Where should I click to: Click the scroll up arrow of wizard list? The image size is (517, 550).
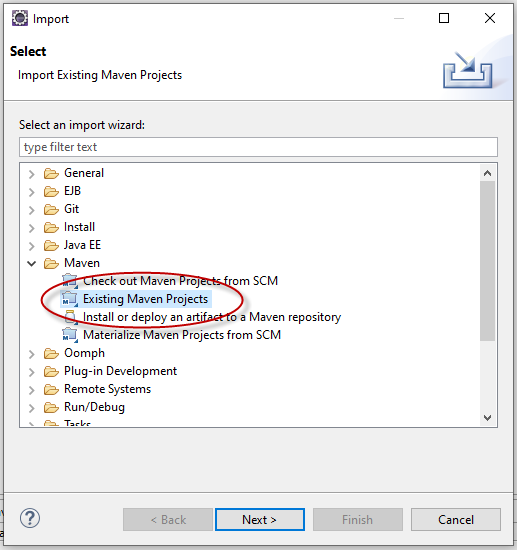(x=487, y=173)
